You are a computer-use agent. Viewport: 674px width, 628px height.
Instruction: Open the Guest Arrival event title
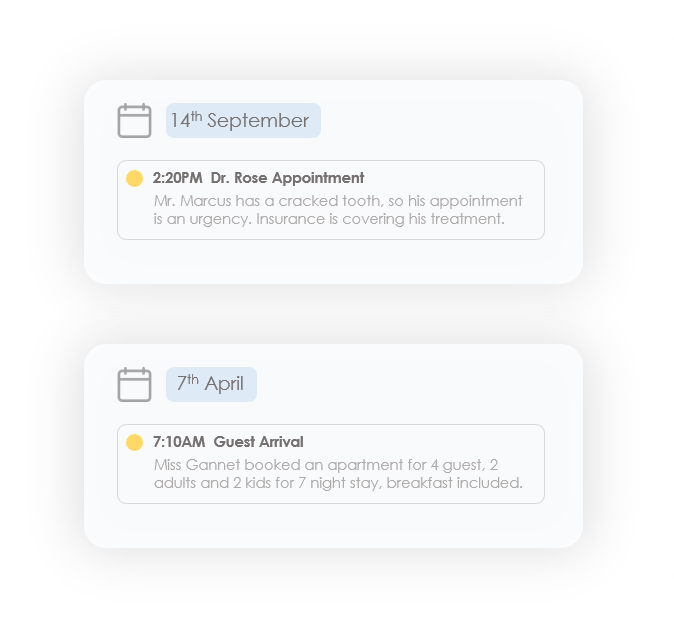coord(258,442)
